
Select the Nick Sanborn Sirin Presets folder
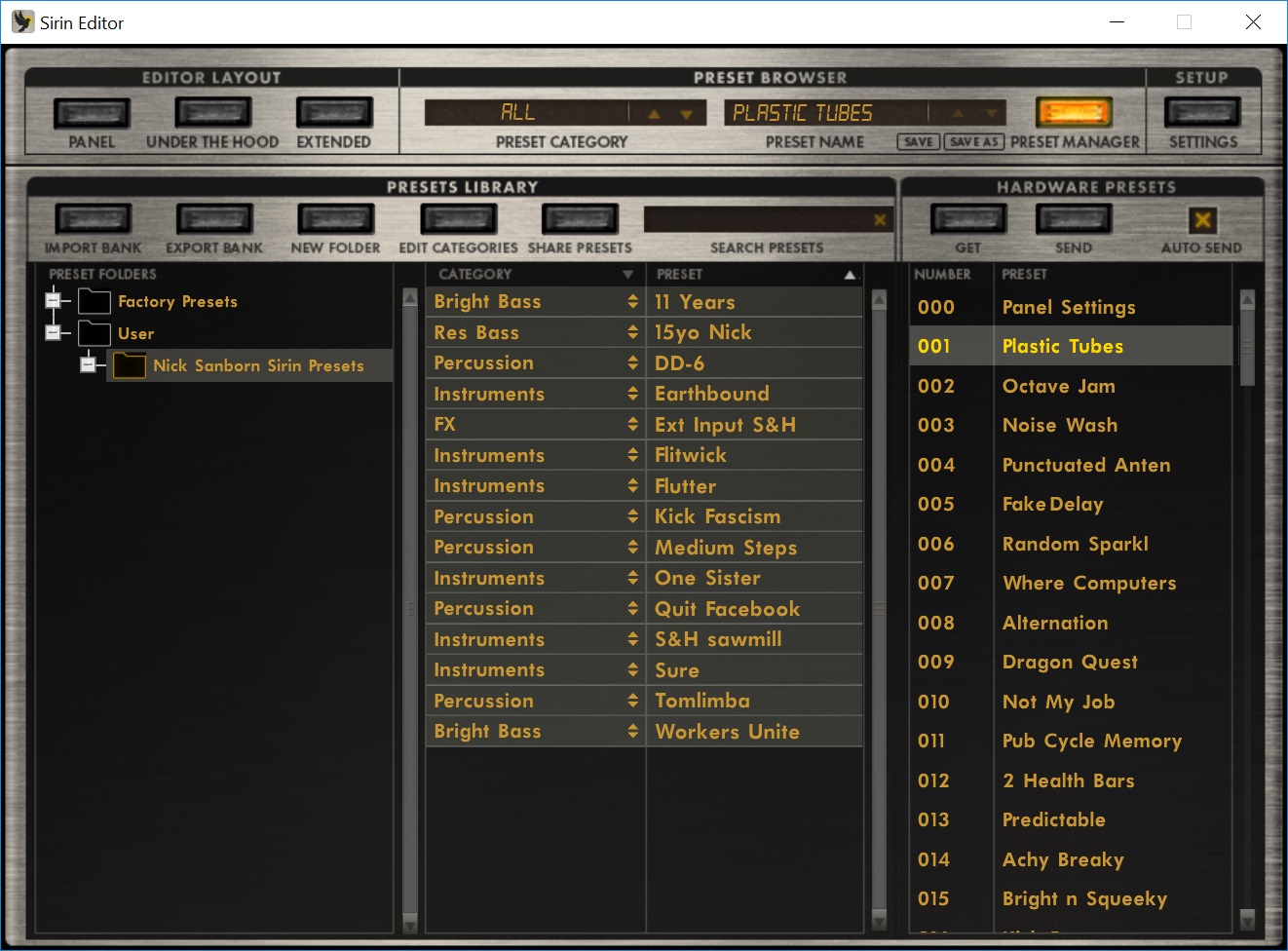249,365
